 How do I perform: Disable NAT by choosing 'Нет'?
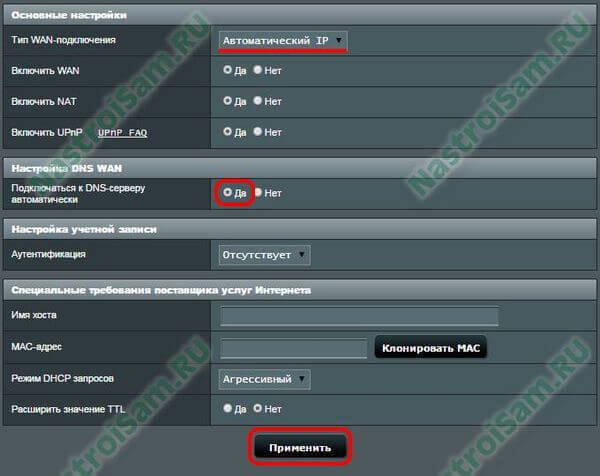[x=258, y=101]
